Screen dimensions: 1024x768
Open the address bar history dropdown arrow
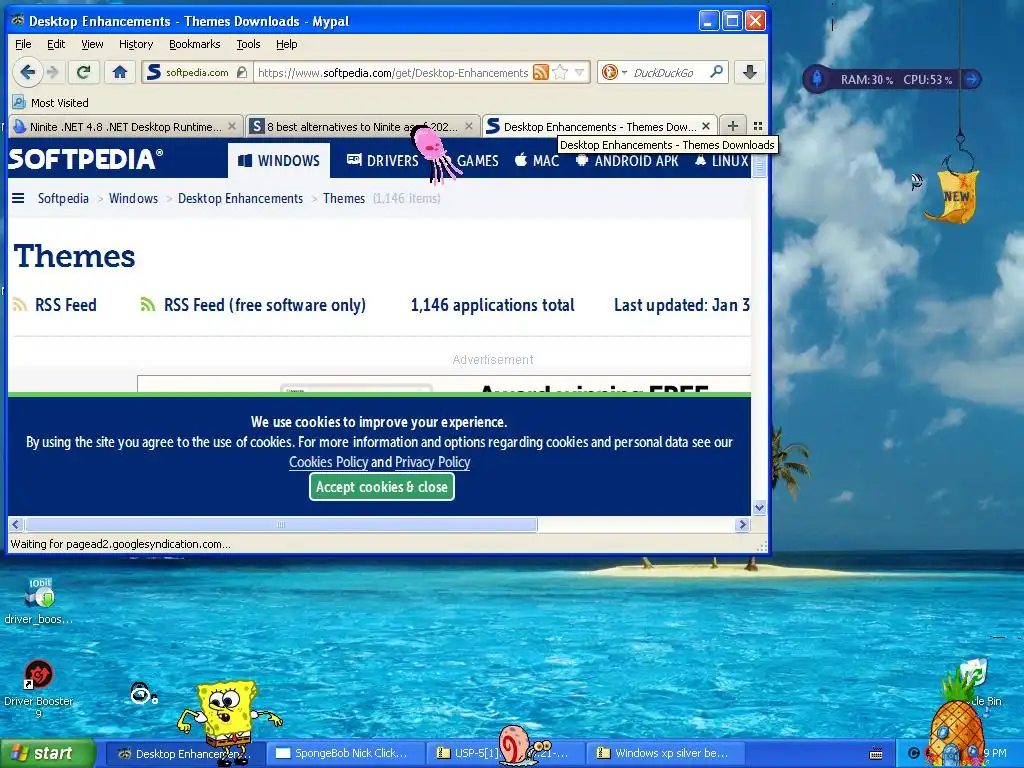[579, 72]
